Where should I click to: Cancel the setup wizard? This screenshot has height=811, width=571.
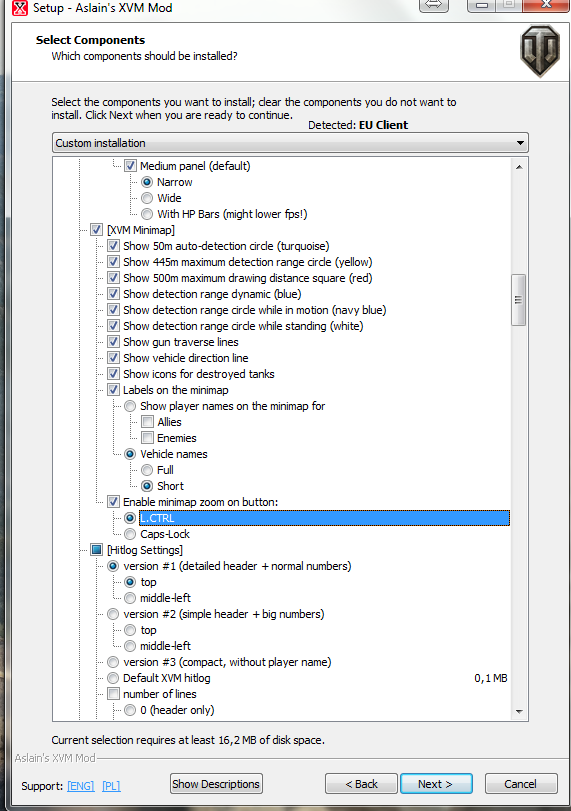coord(521,784)
